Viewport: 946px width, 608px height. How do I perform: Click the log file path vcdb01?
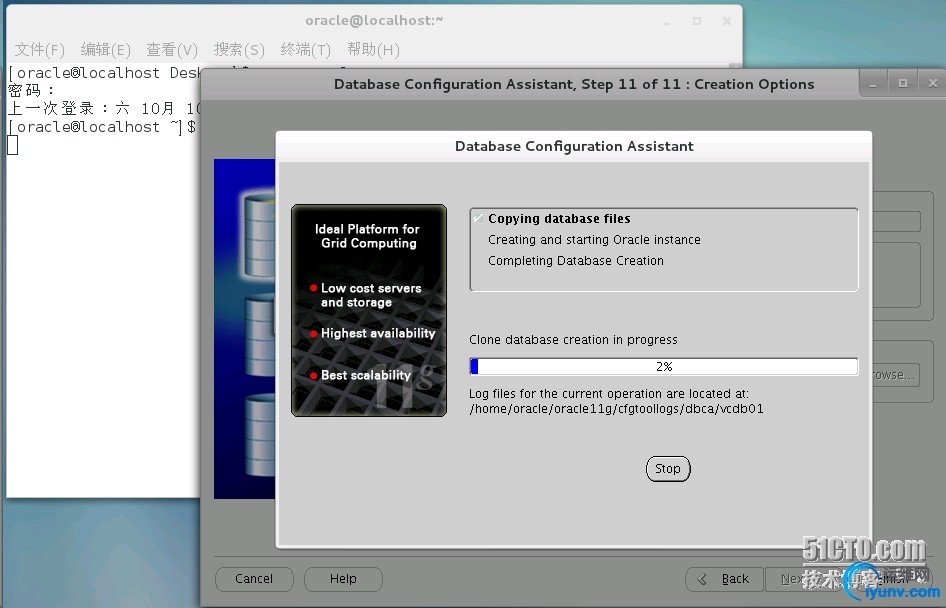[x=617, y=408]
